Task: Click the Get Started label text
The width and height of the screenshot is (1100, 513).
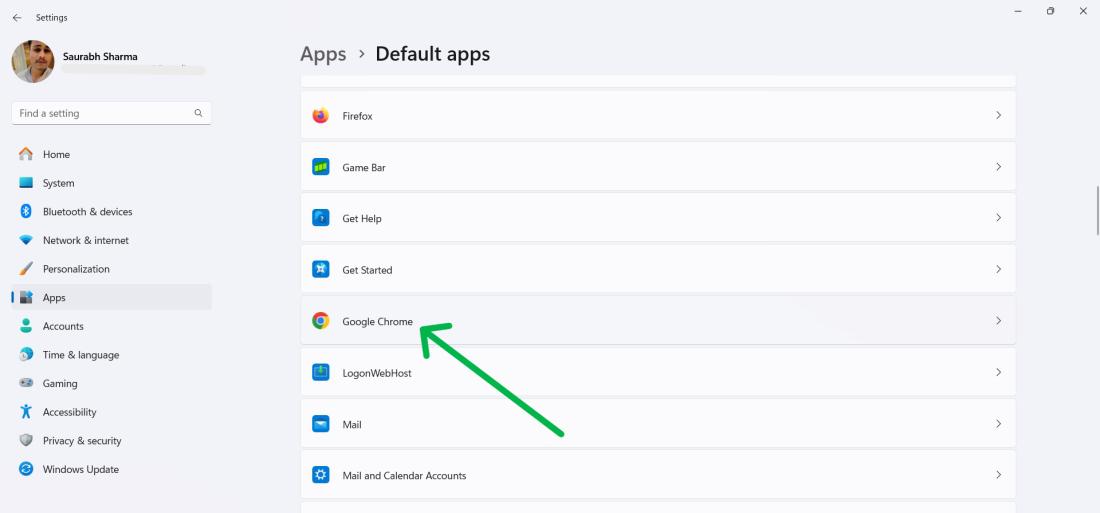Action: [367, 270]
